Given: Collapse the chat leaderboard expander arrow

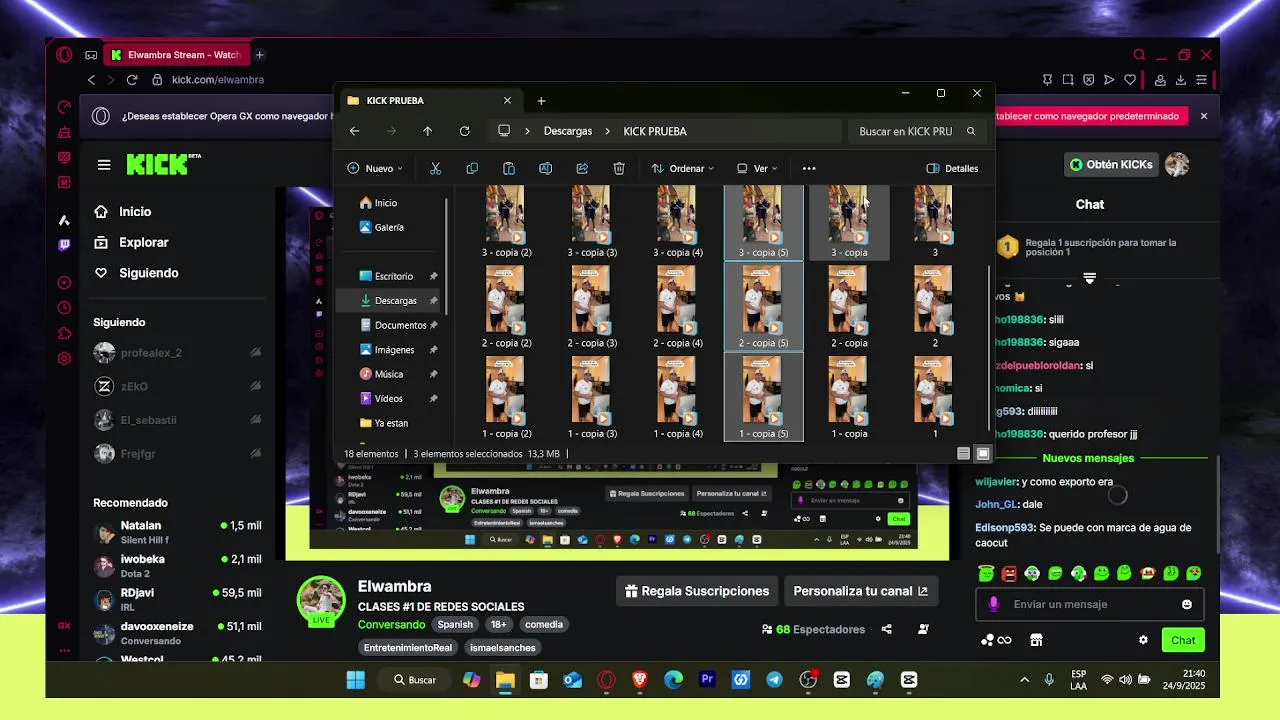Looking at the screenshot, I should pos(1090,278).
